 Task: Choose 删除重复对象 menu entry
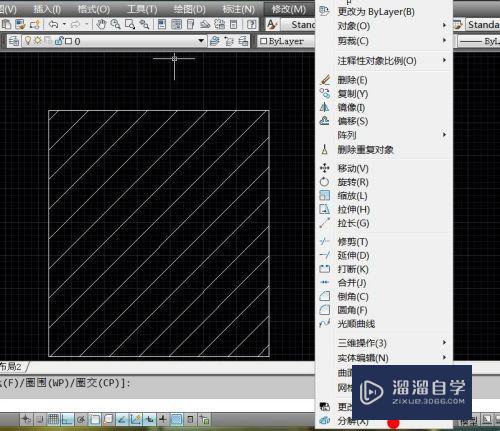(x=383, y=149)
